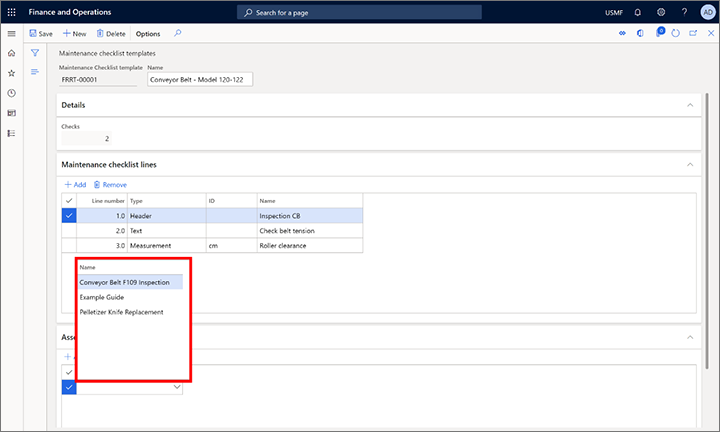Toggle the select-all checkbox in checklist lines header
The image size is (720, 432).
coord(69,200)
